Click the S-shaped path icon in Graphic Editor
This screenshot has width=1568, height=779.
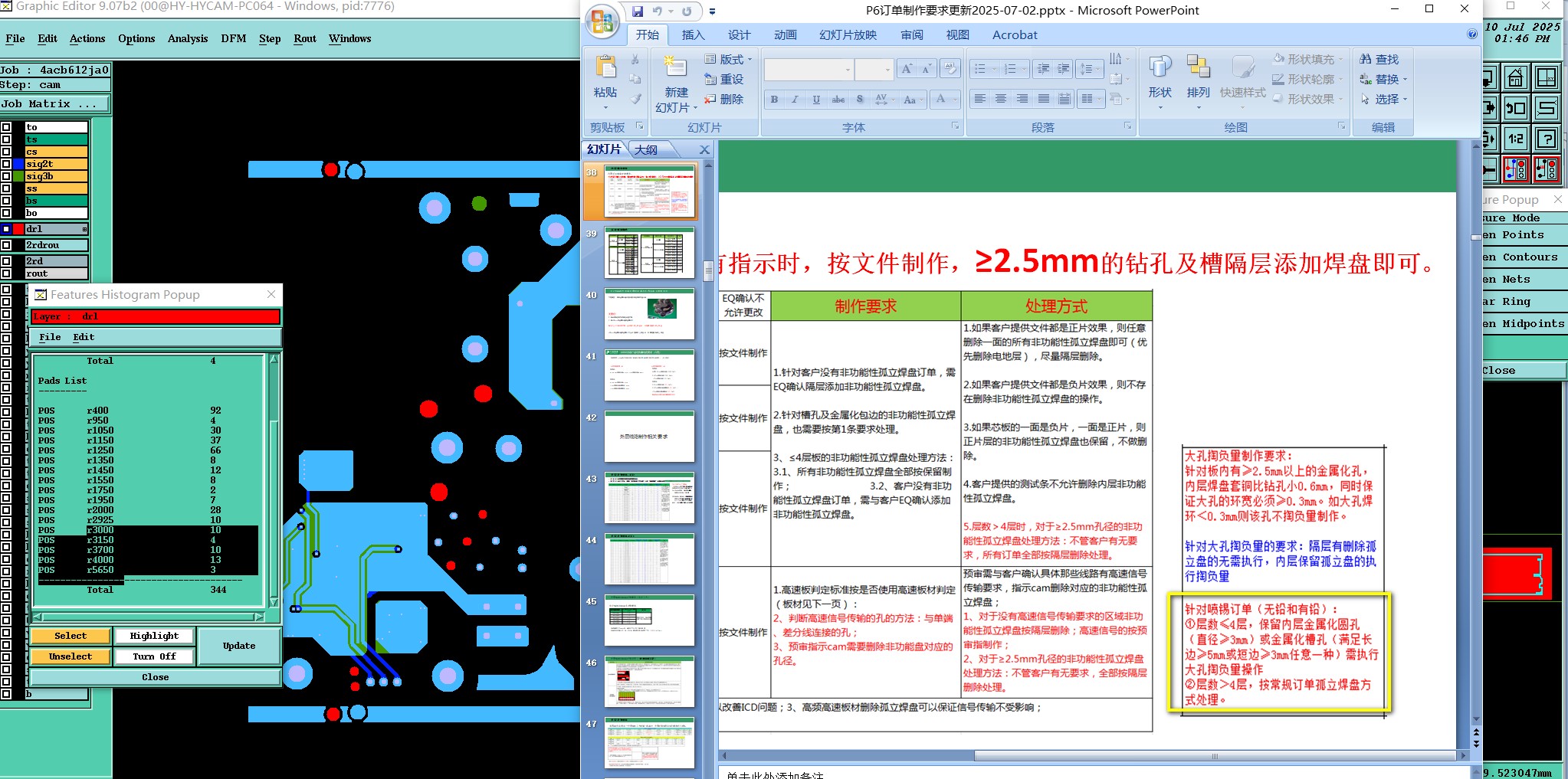point(1547,108)
